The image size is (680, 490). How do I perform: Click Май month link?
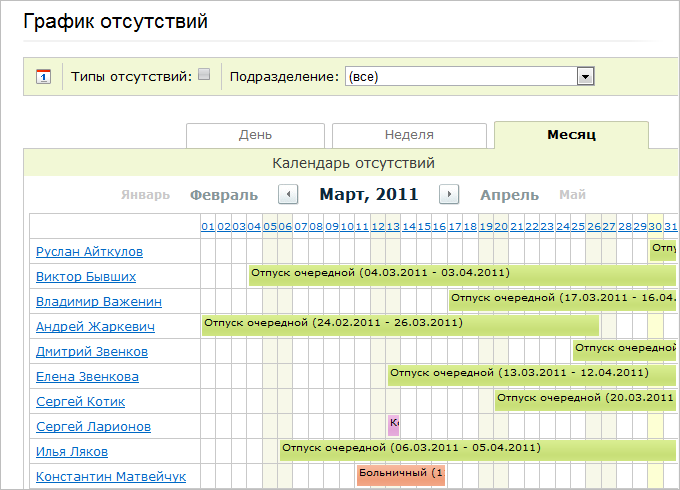pos(573,195)
